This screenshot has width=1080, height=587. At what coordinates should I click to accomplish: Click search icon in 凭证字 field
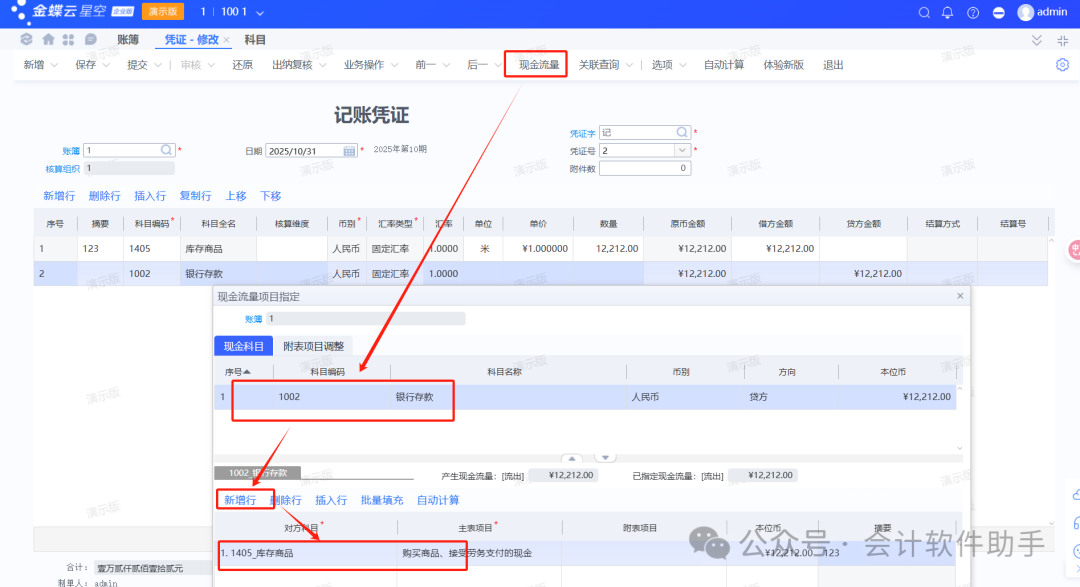point(682,132)
